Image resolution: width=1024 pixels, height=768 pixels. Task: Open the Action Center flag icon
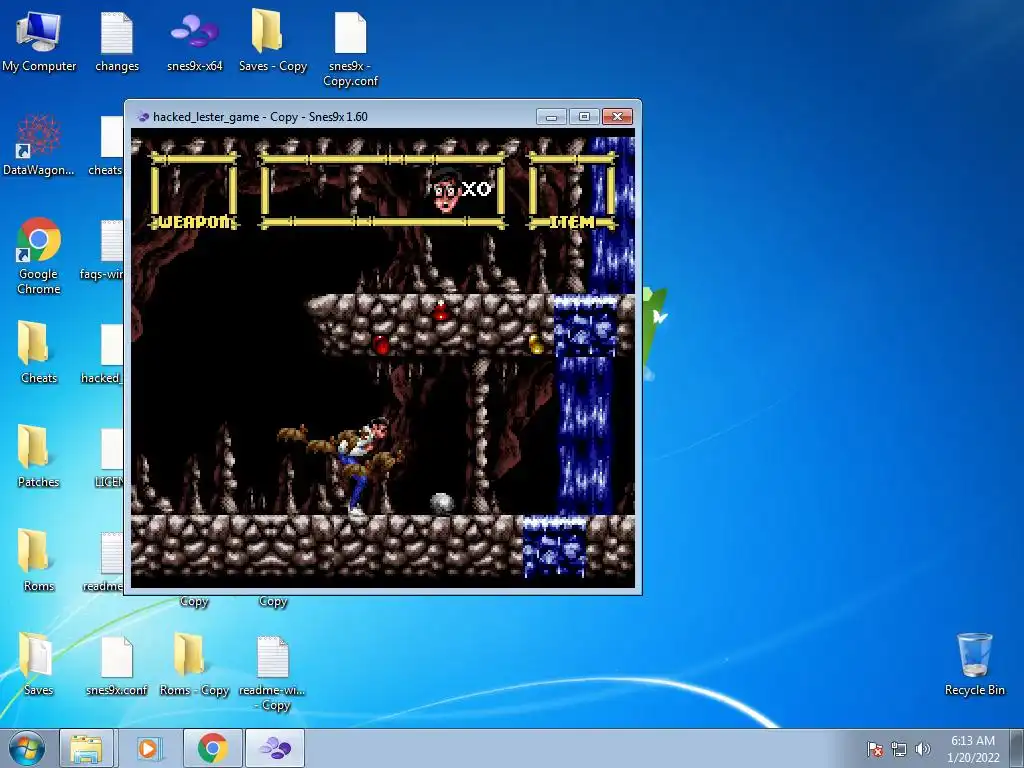tap(875, 749)
